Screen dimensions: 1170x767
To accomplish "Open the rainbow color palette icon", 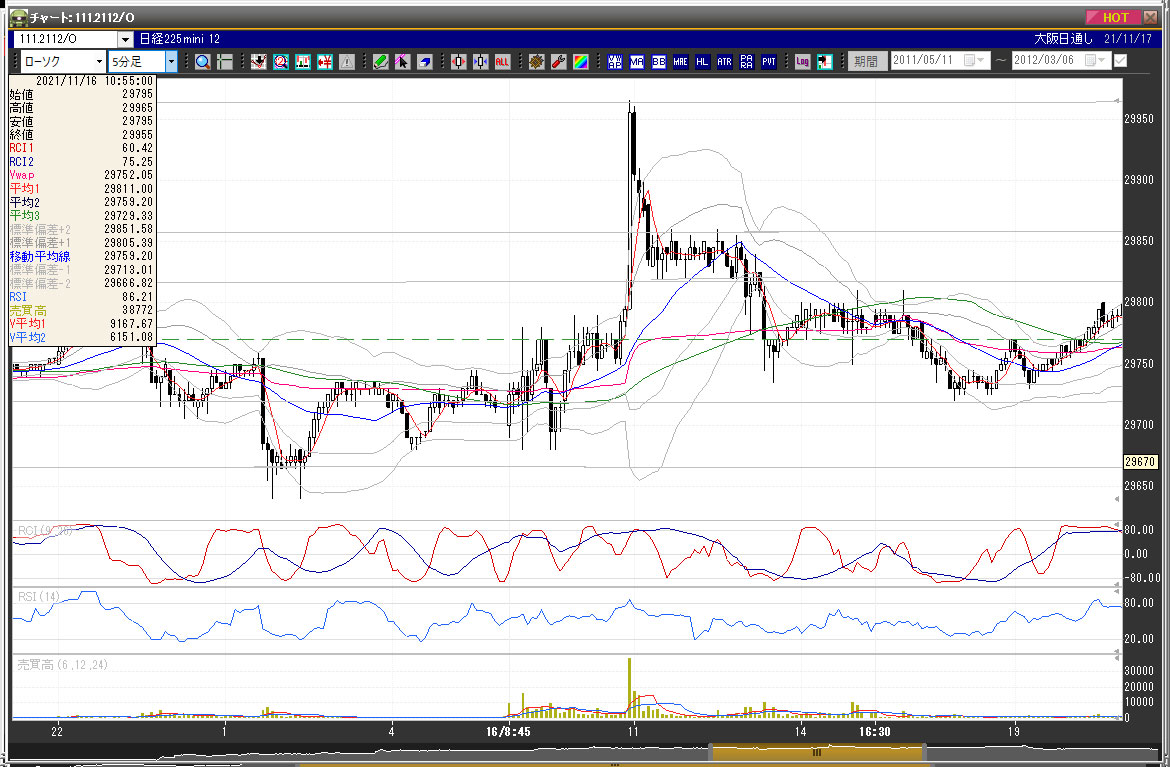I will click(x=581, y=62).
